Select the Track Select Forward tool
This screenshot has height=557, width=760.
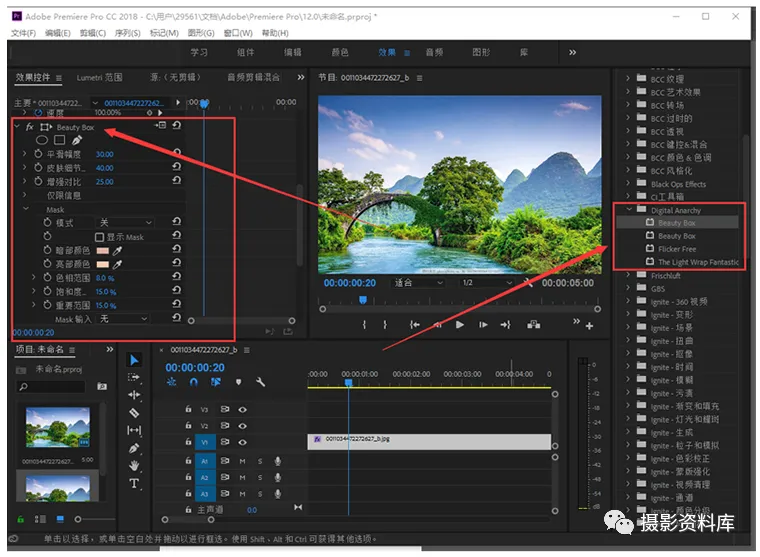point(133,377)
